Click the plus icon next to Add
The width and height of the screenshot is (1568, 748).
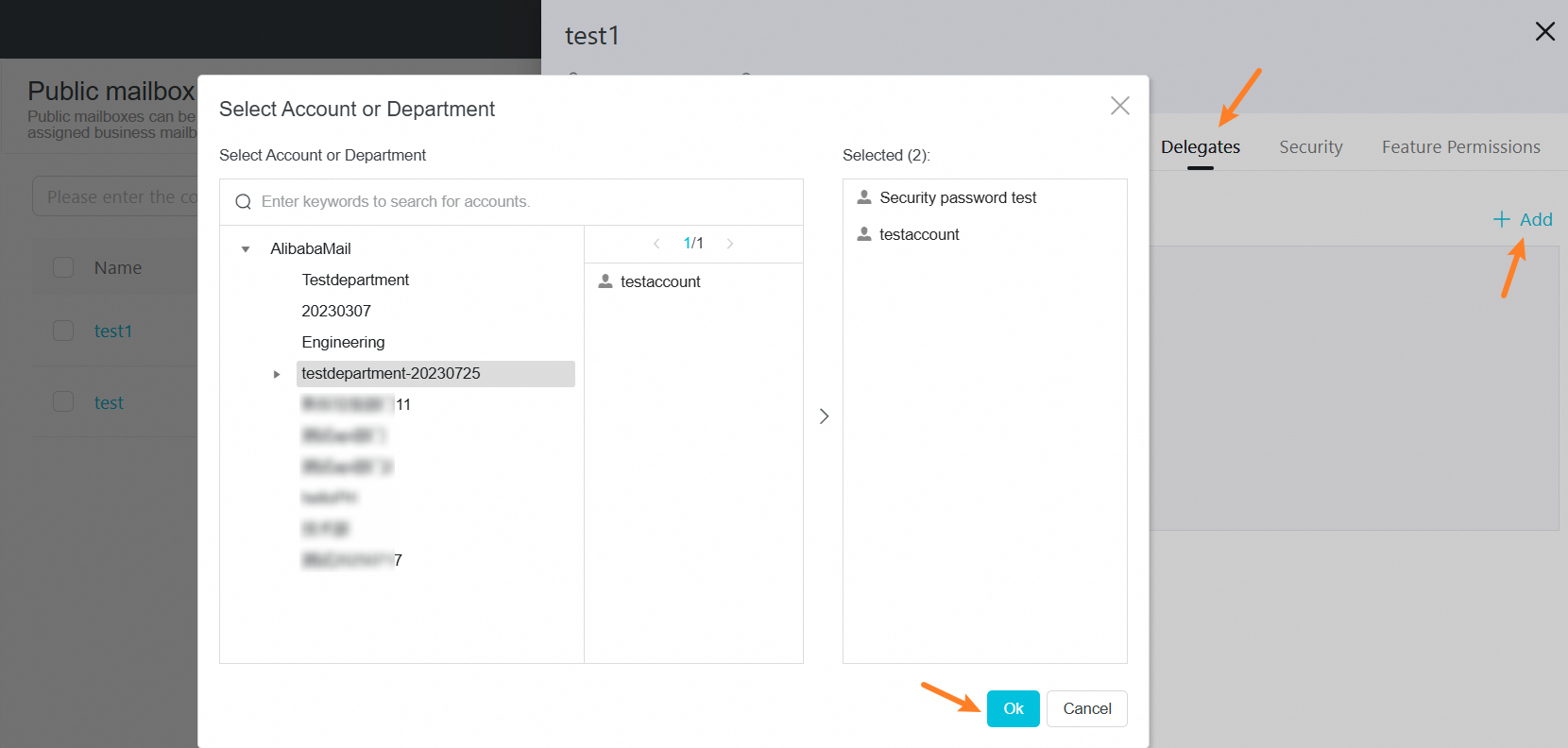click(1501, 220)
